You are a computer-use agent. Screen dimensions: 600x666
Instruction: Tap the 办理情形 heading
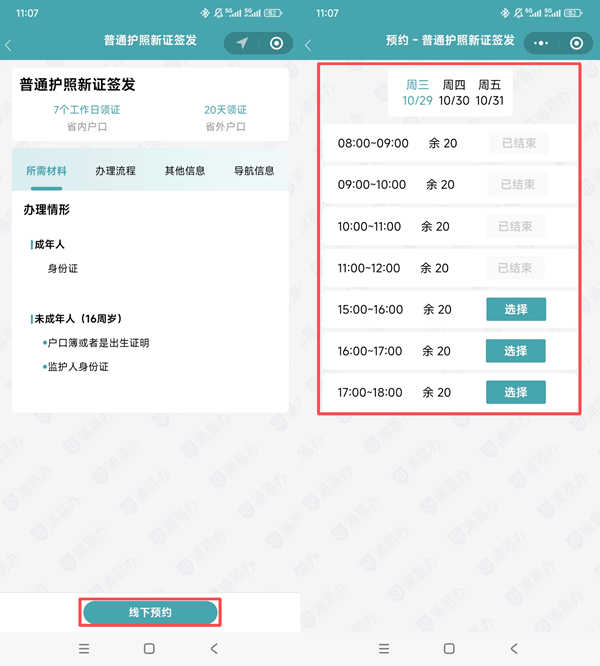point(46,209)
